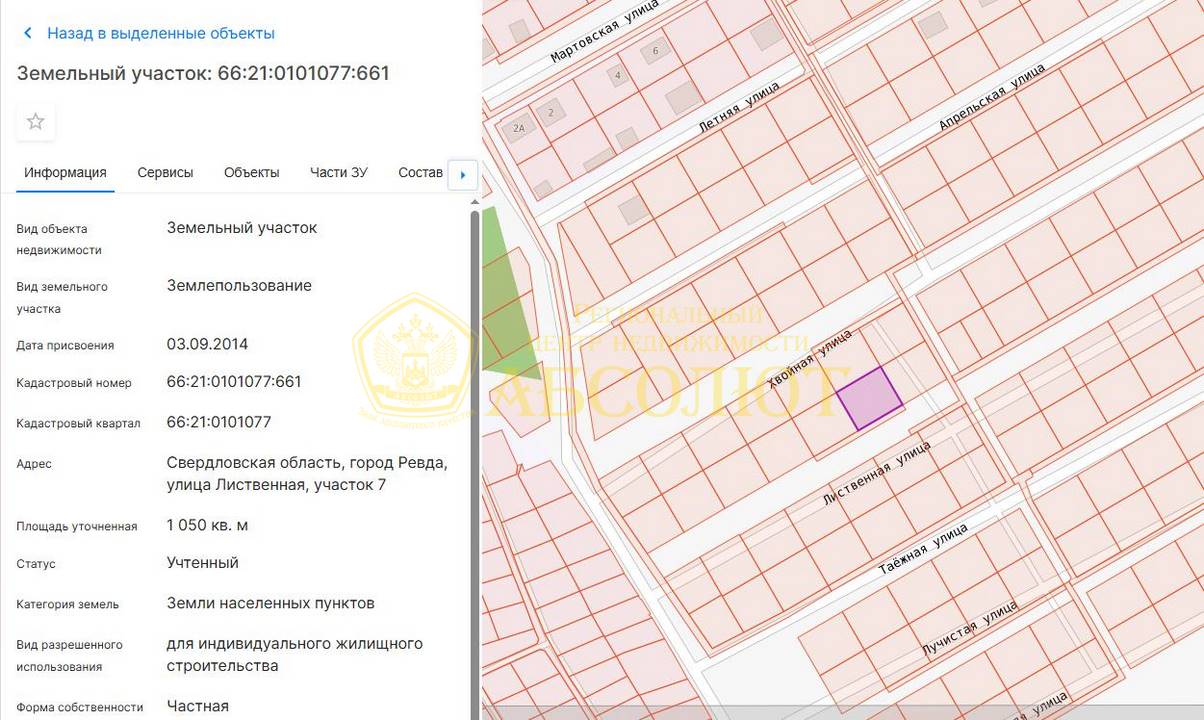Click the back chevron arrow icon

[28, 33]
